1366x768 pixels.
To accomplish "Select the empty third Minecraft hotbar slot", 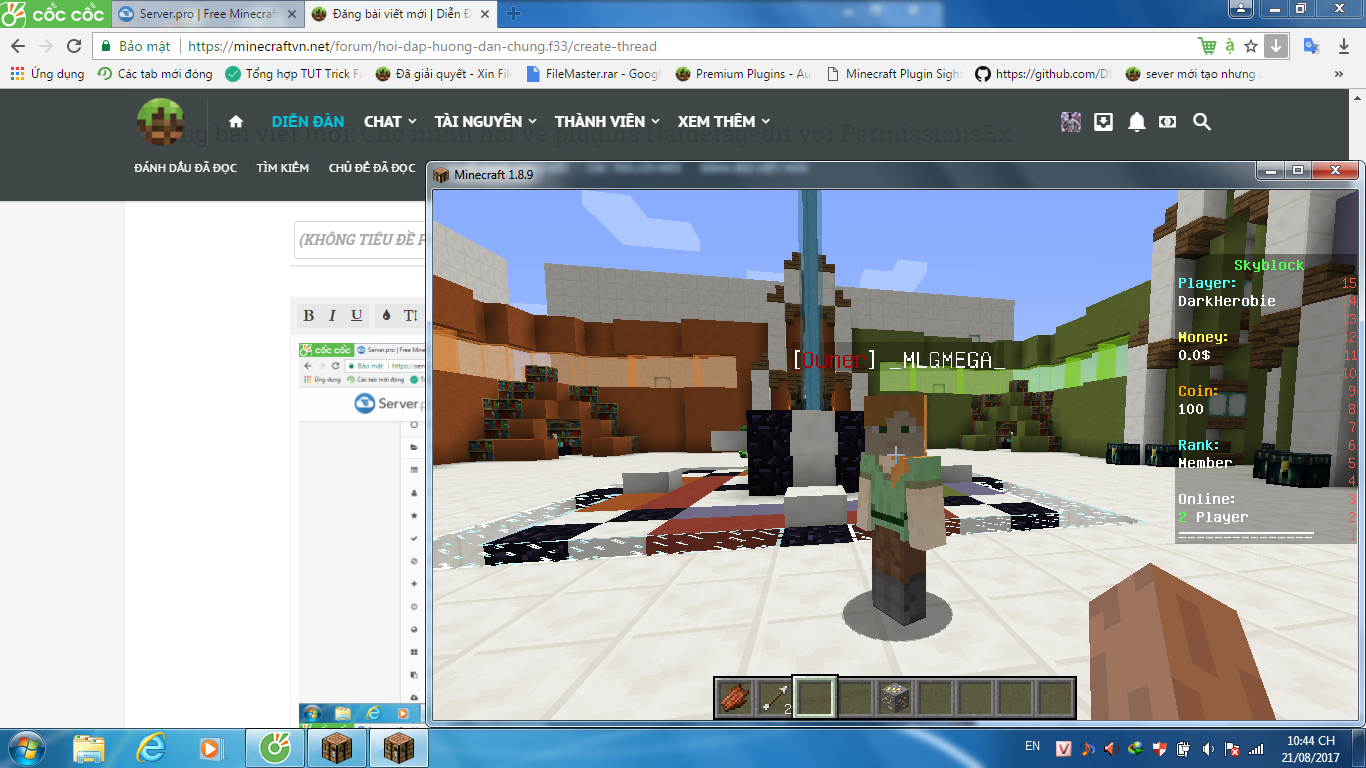I will [x=815, y=697].
